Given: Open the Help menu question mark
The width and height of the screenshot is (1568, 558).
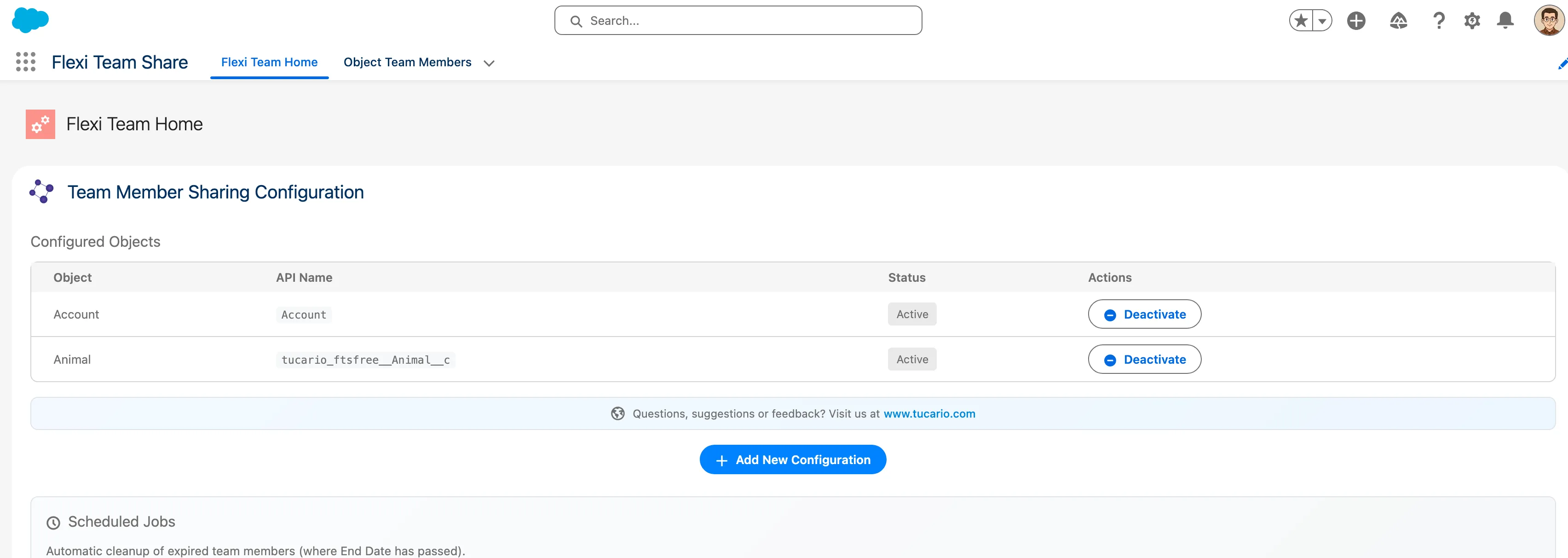Looking at the screenshot, I should [x=1439, y=20].
